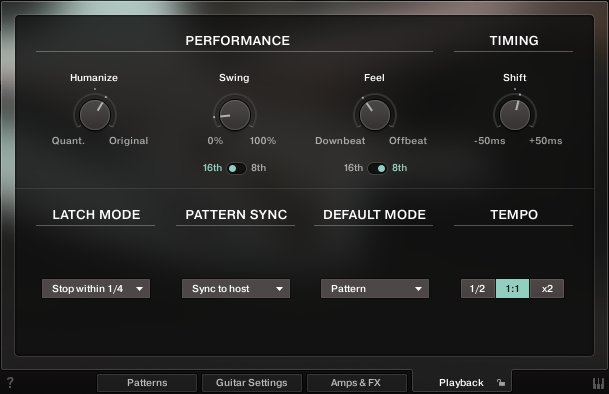Screen dimensions: 609x394
Task: Click the Feel knob
Action: pyautogui.click(x=375, y=114)
